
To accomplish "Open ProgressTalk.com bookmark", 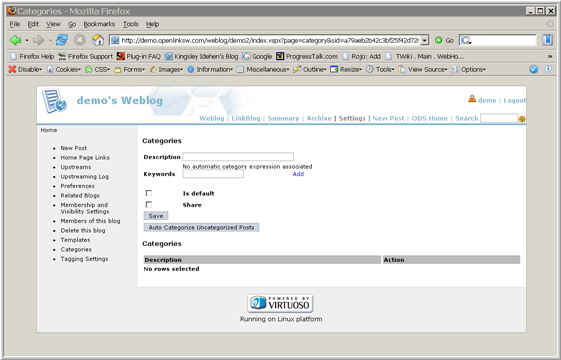I will coord(307,57).
